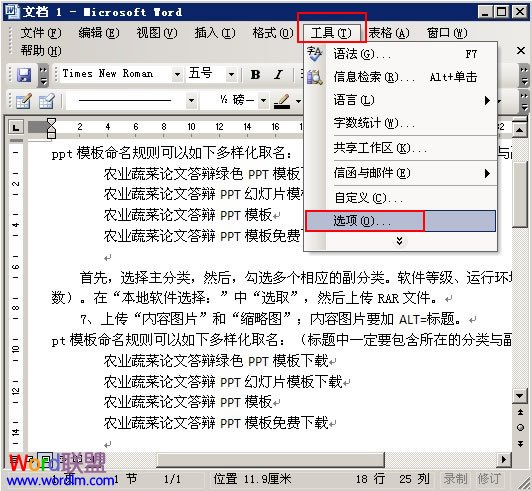Viewport: 532px width, 491px height.
Task: Click the 18 行 status bar entry
Action: [370, 479]
